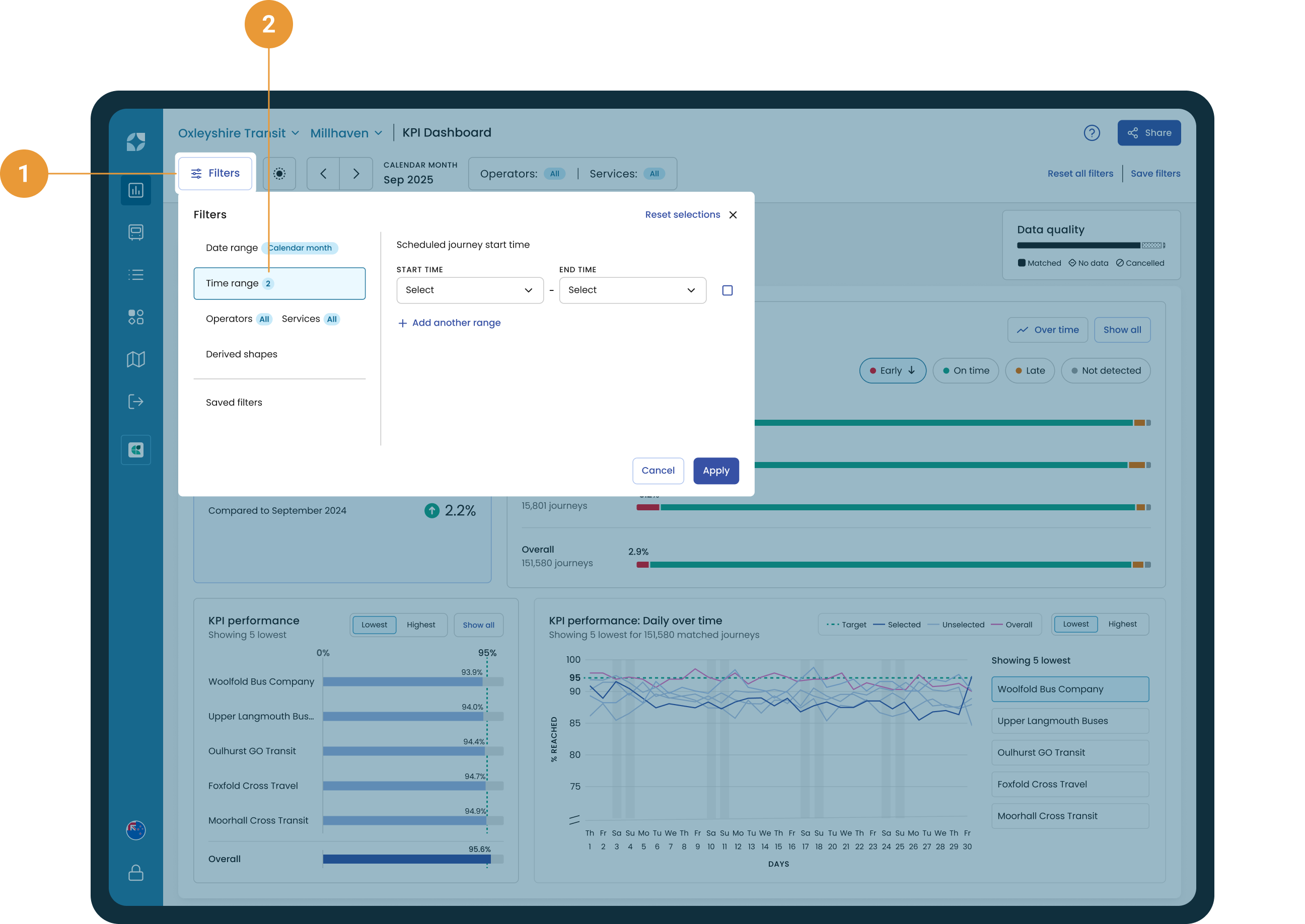
Task: Open the Start time Select dropdown
Action: pos(470,290)
